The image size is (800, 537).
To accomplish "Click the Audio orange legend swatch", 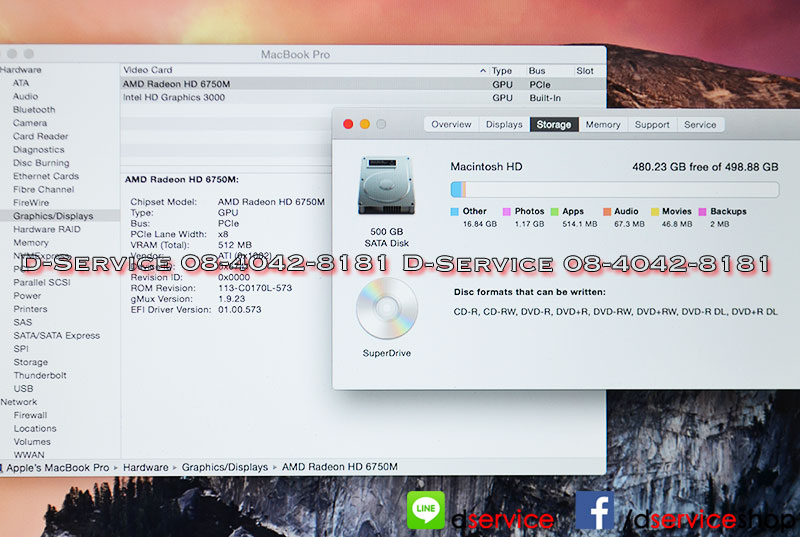I will [607, 212].
